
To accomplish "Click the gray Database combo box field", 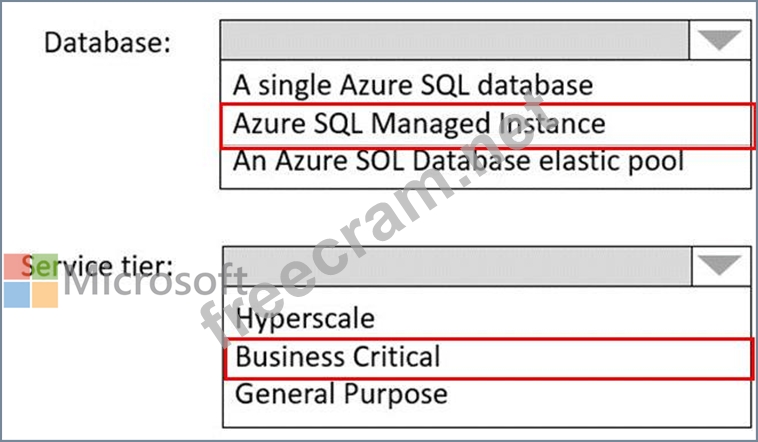I will pyautogui.click(x=454, y=41).
